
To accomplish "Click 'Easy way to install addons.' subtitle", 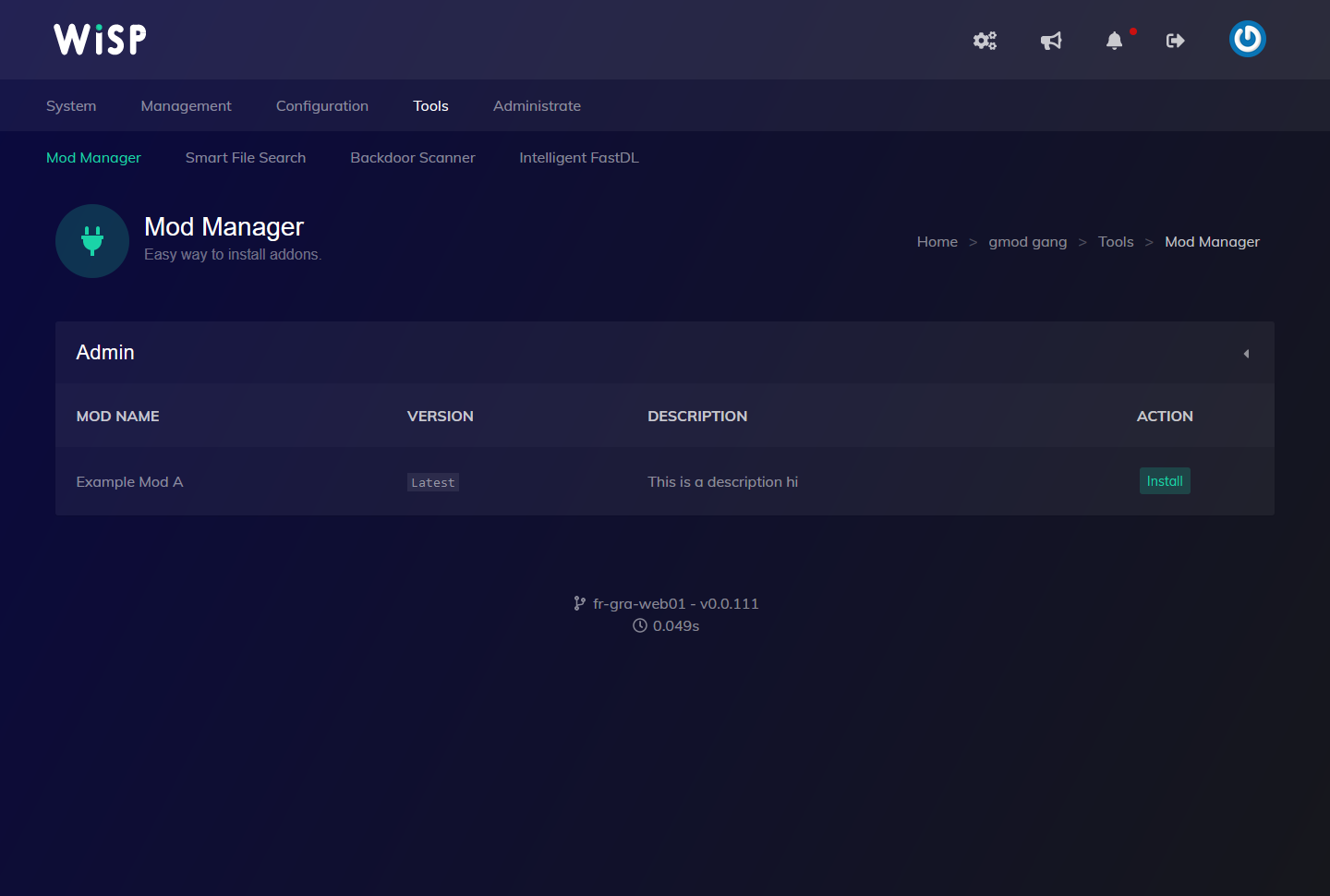I will pyautogui.click(x=233, y=254).
